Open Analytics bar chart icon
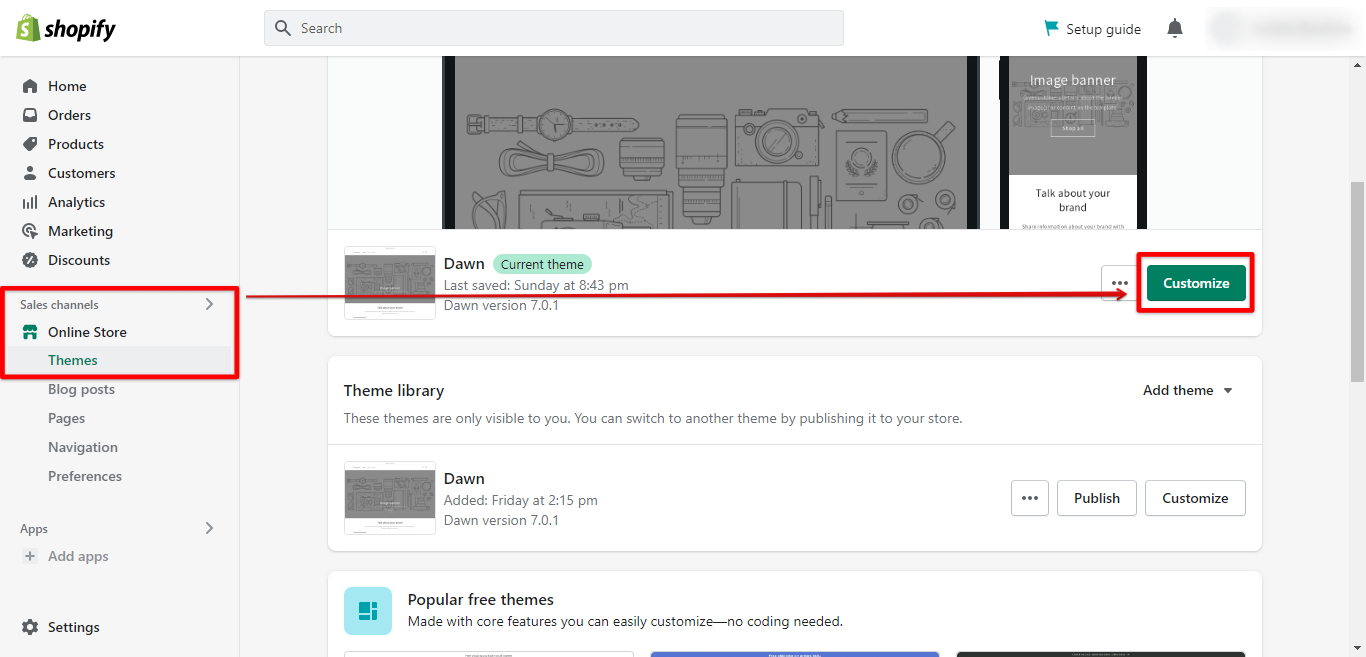The image size is (1366, 657). coord(30,202)
